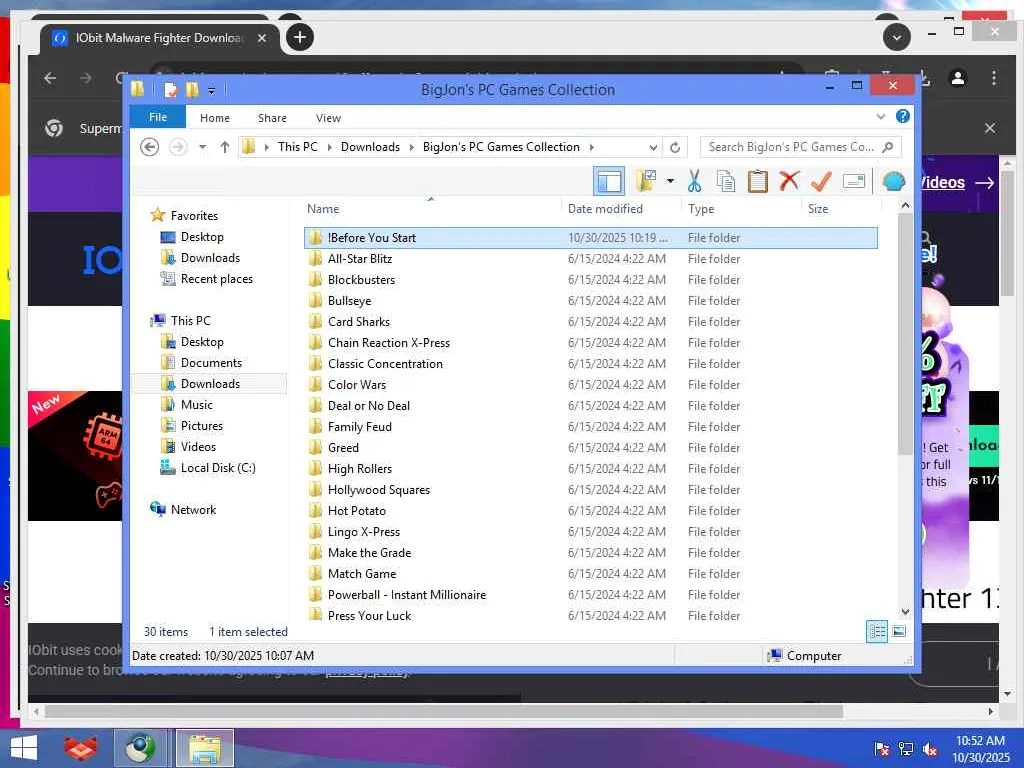Open address bar history dropdown
Viewport: 1024px width, 768px height.
[652, 148]
